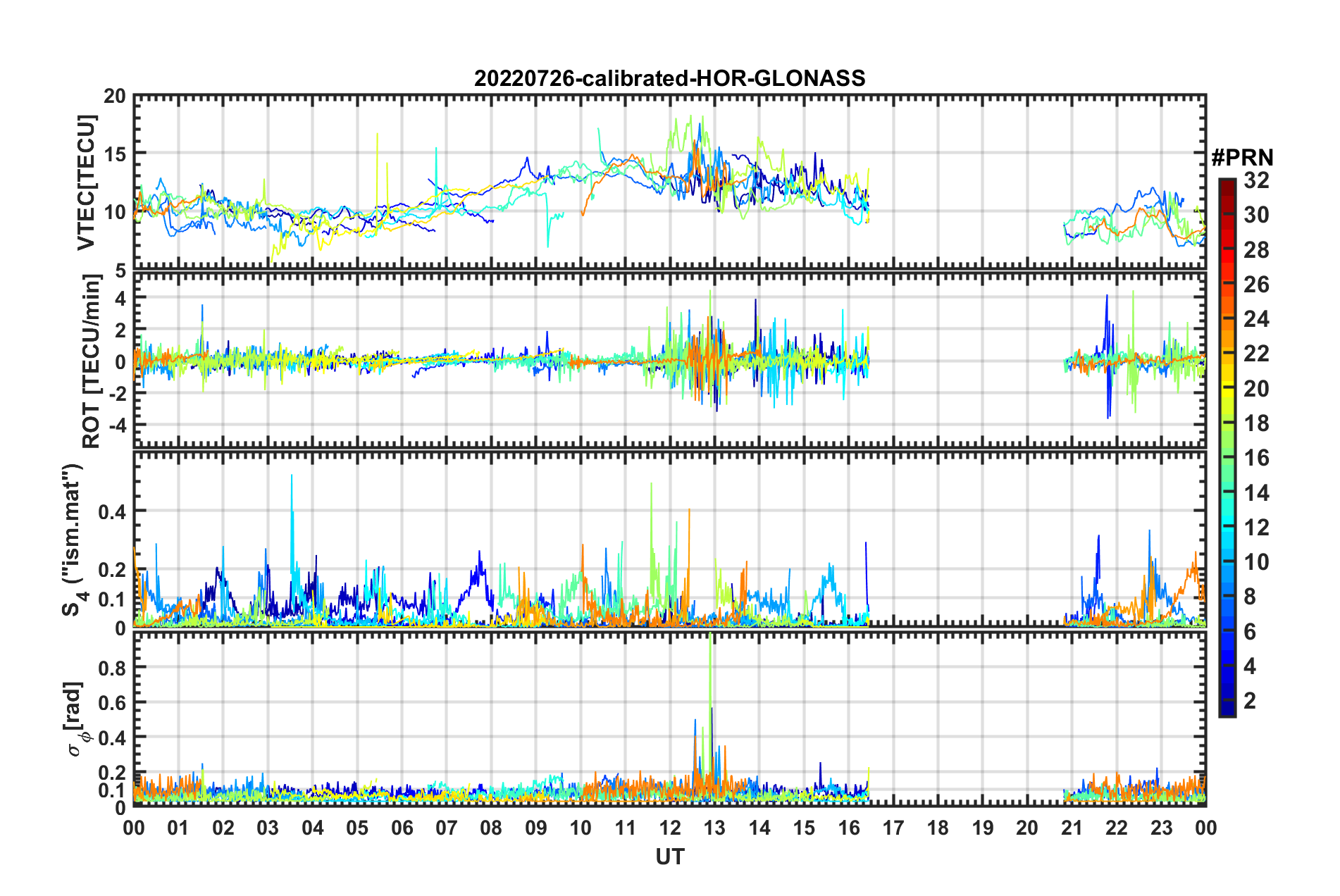Click the ROT axis tick label -4
The height and width of the screenshot is (896, 1340).
(117, 426)
